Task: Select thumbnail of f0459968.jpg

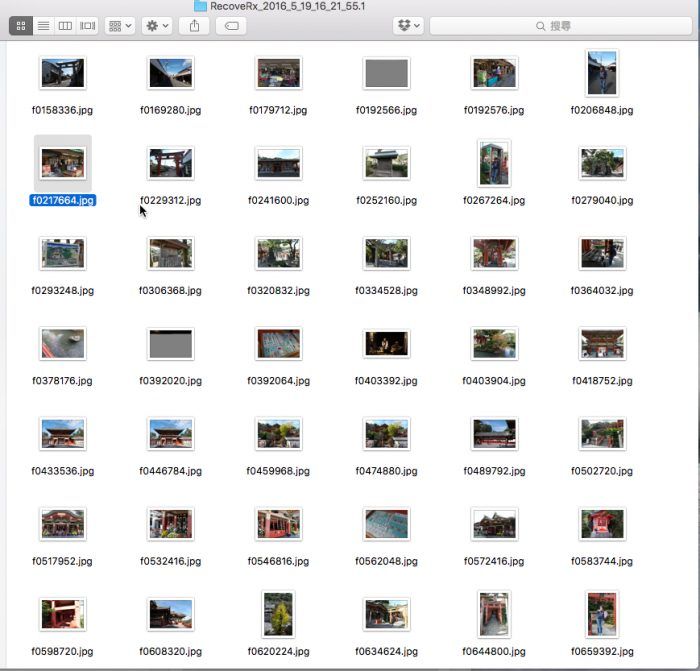Action: [x=279, y=433]
